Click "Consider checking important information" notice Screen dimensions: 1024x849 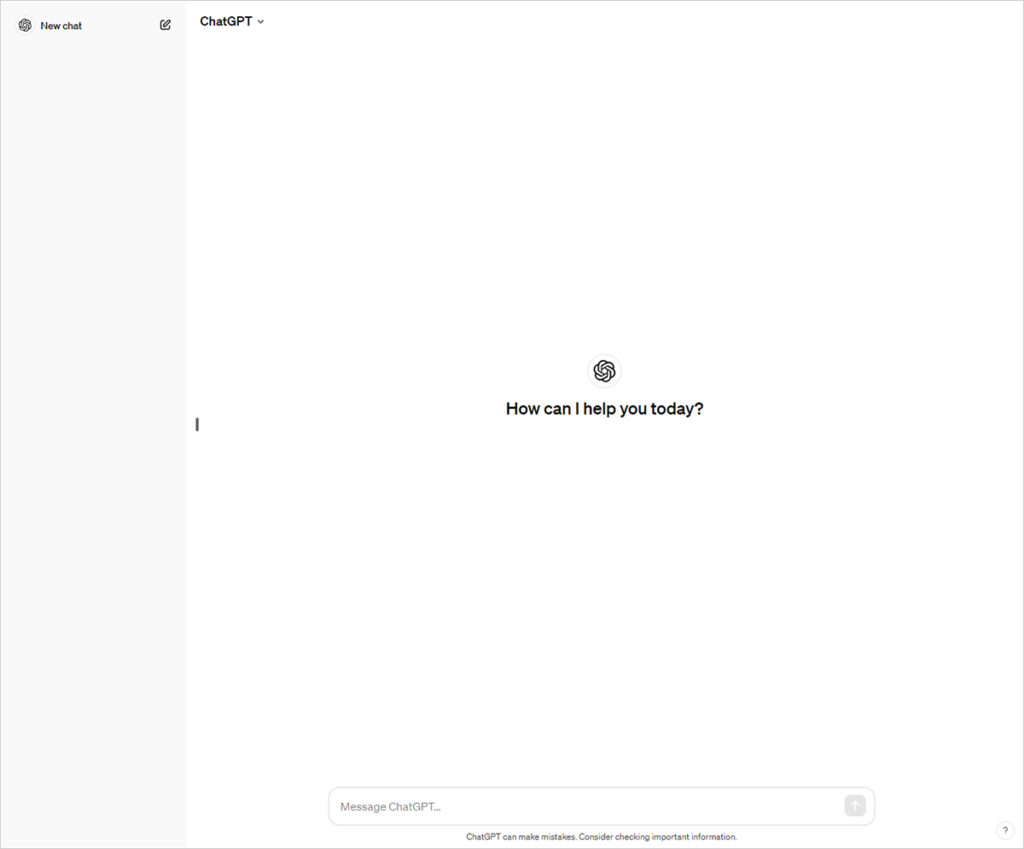pyautogui.click(x=658, y=837)
